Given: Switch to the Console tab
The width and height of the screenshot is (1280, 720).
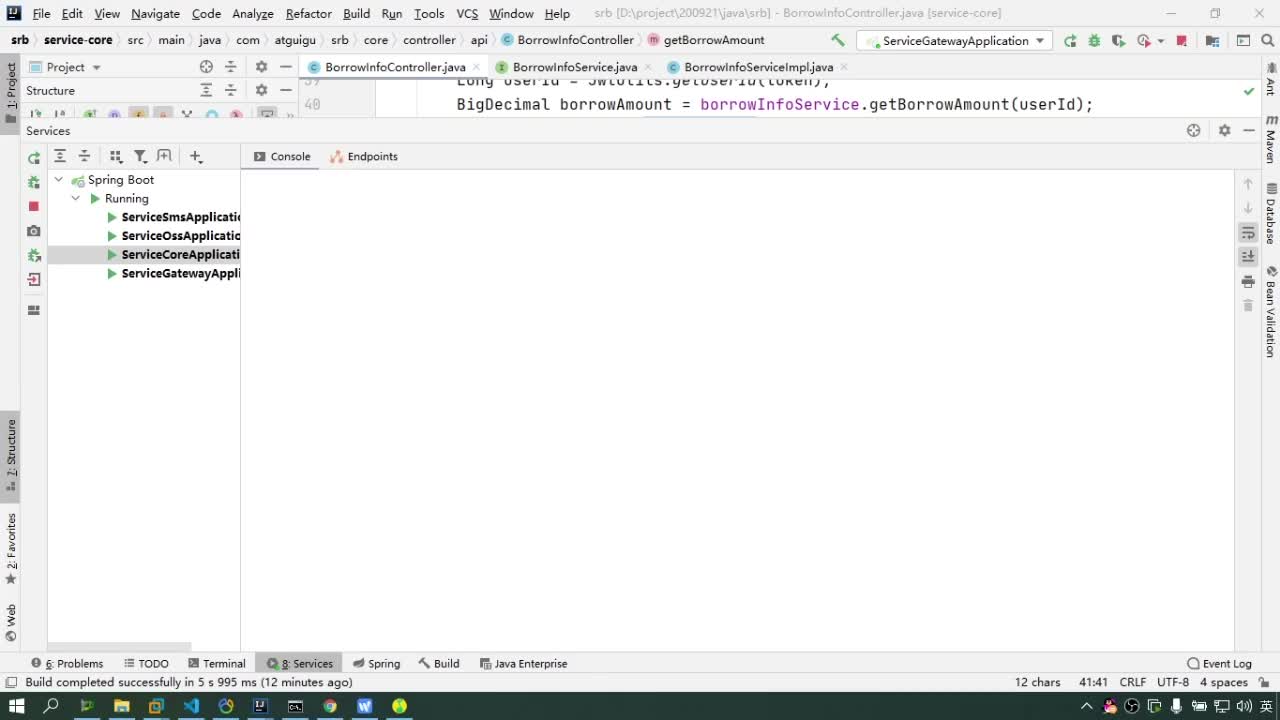Looking at the screenshot, I should point(282,157).
